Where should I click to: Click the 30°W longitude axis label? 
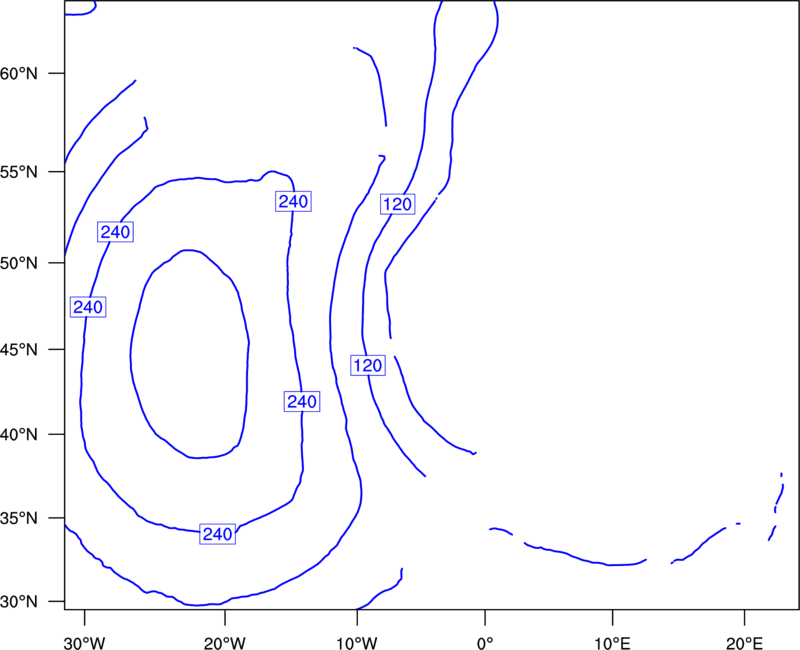pos(85,643)
